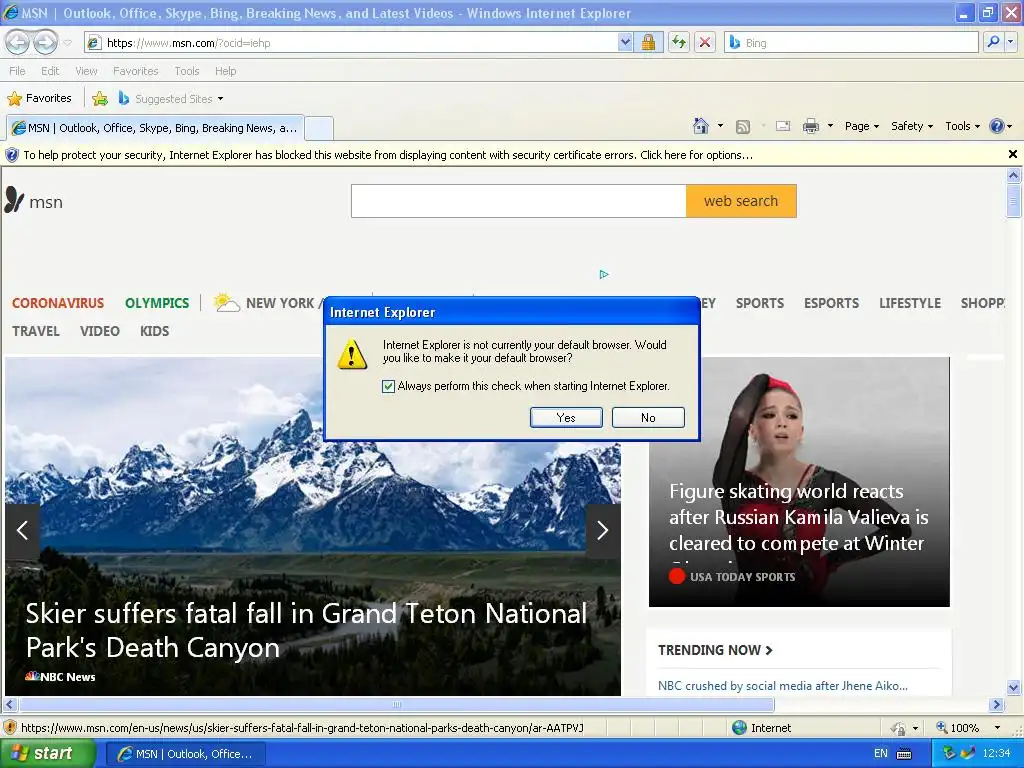Open the Page dropdown menu
Viewport: 1024px width, 768px height.
coord(861,126)
